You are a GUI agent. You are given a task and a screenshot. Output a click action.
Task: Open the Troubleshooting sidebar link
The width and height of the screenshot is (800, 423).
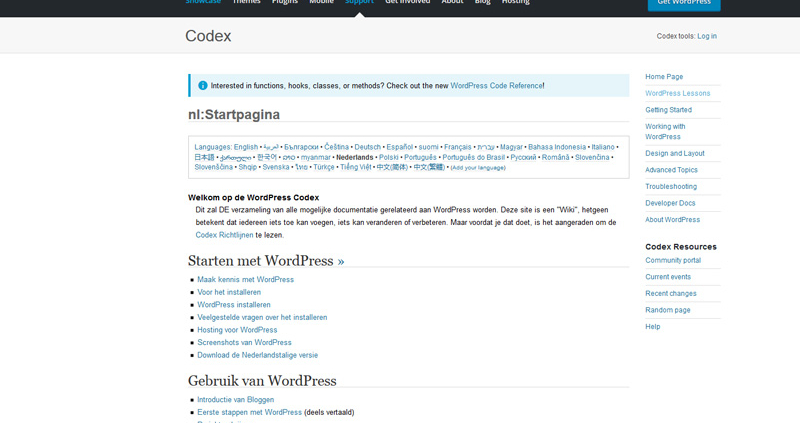coord(671,186)
